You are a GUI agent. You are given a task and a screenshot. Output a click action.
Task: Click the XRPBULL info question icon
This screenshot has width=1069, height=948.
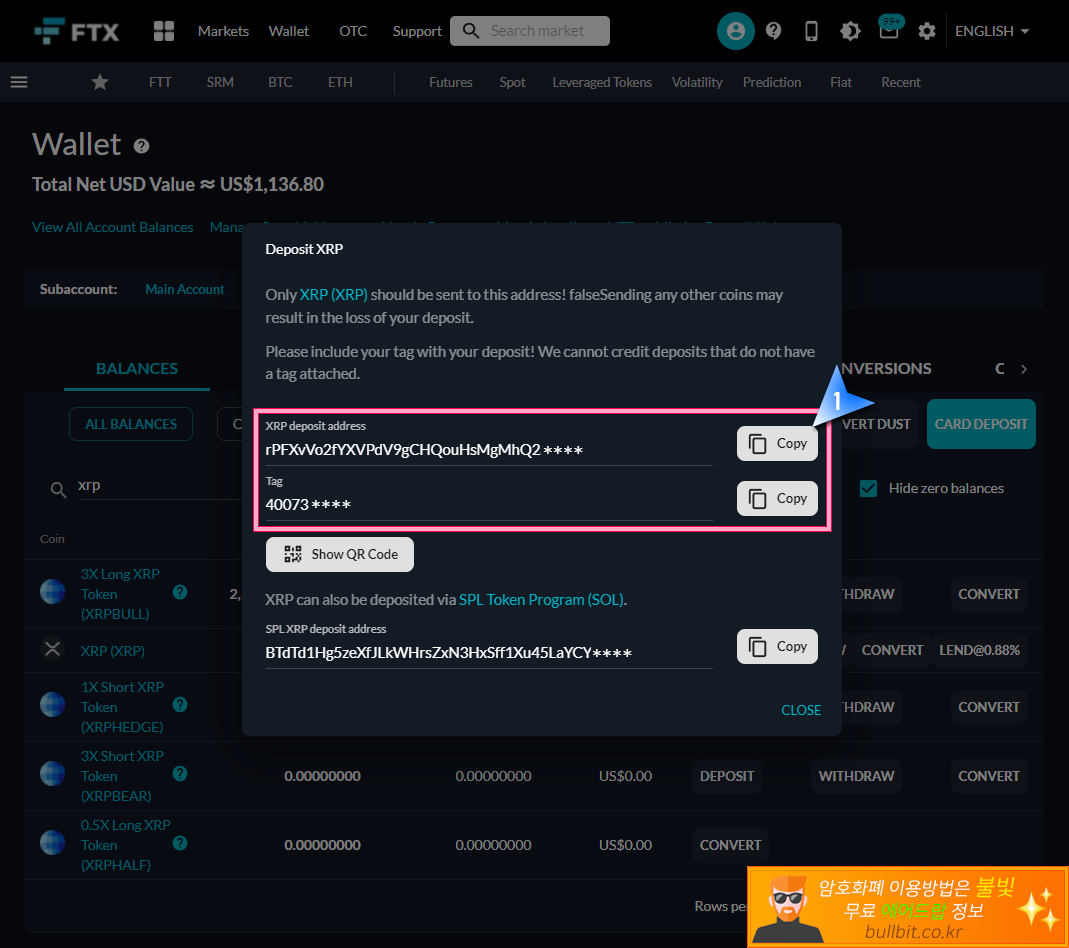click(180, 592)
